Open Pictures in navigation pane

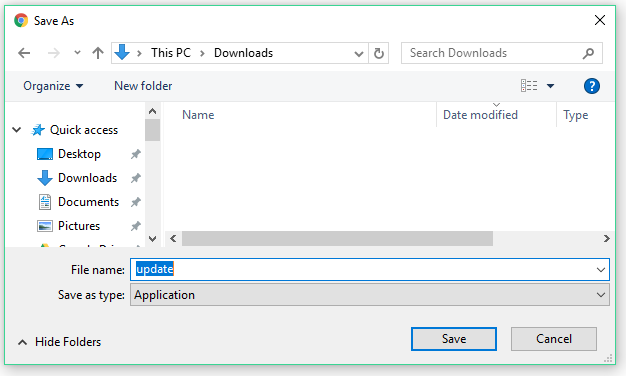click(79, 226)
